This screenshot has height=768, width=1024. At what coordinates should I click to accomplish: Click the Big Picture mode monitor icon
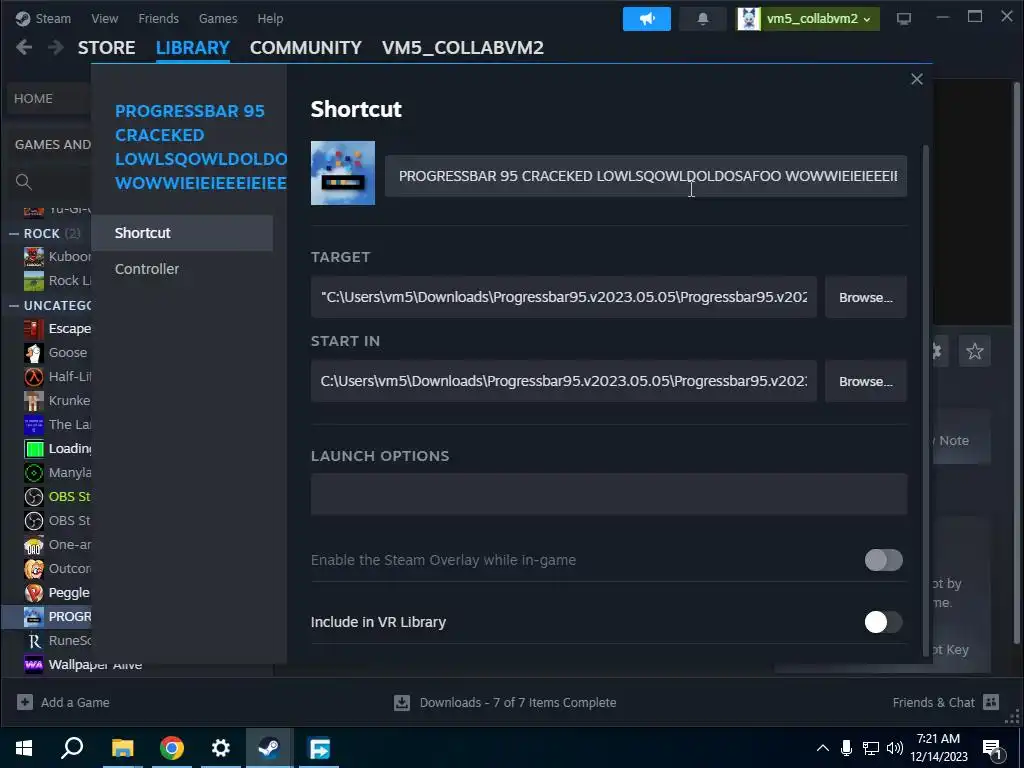pyautogui.click(x=904, y=19)
